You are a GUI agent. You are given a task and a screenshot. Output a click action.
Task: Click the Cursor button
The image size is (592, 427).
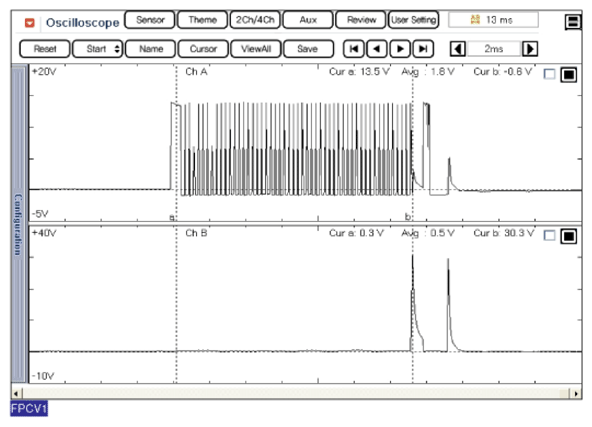click(x=203, y=49)
